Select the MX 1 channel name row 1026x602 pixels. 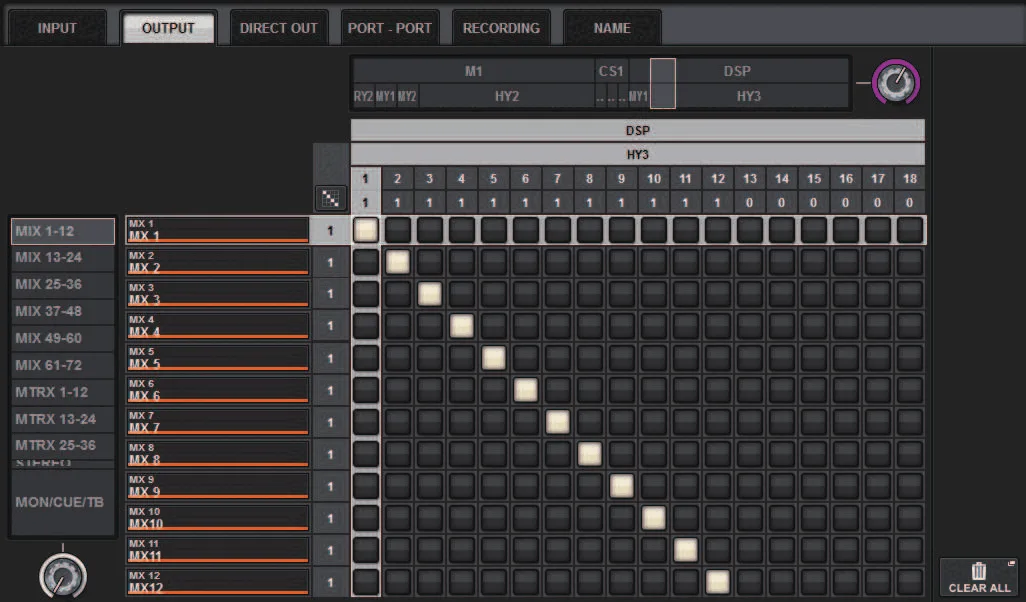[217, 230]
